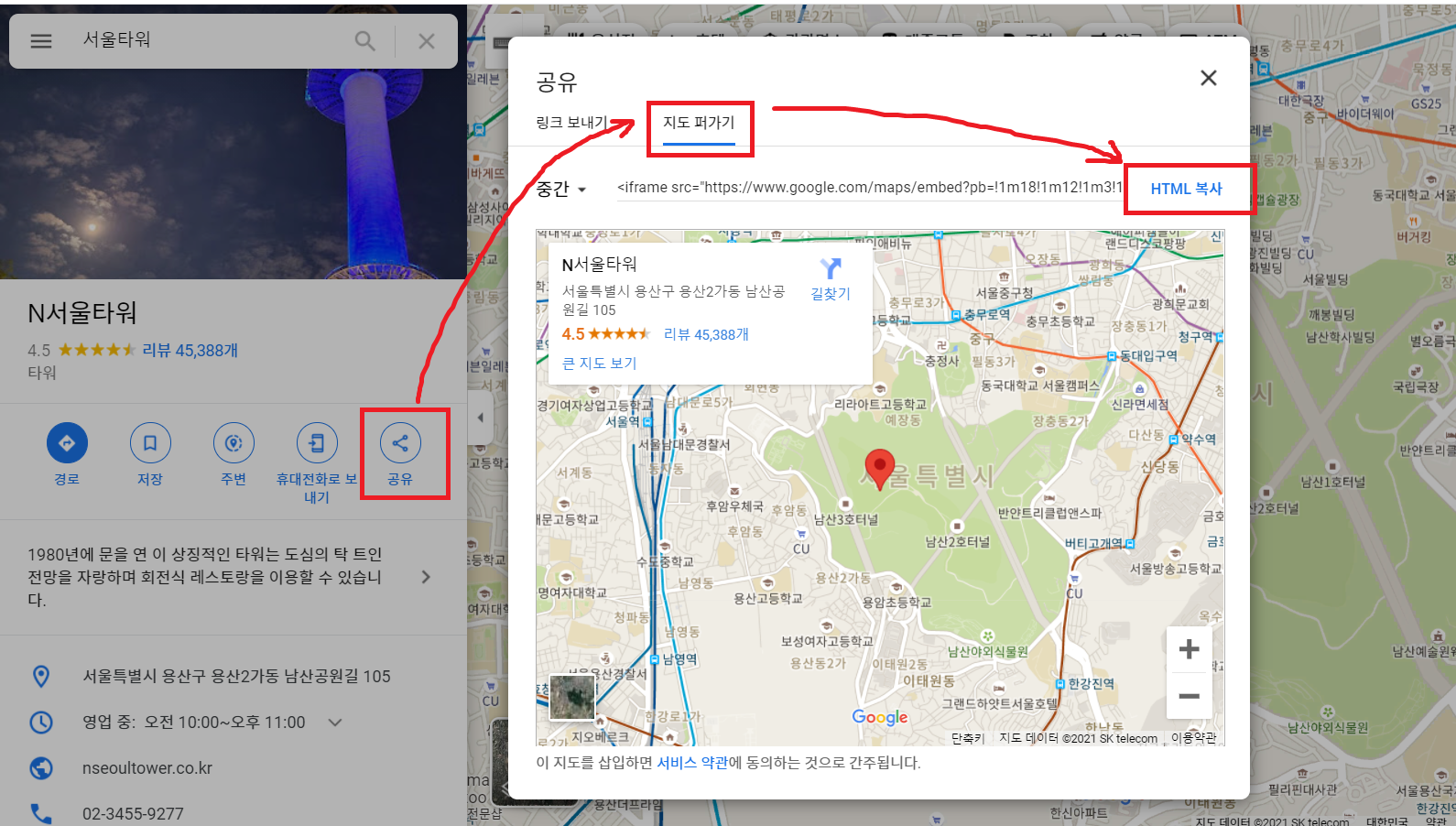Image resolution: width=1456 pixels, height=826 pixels.
Task: Click the 경로 directions icon
Action: point(67,443)
